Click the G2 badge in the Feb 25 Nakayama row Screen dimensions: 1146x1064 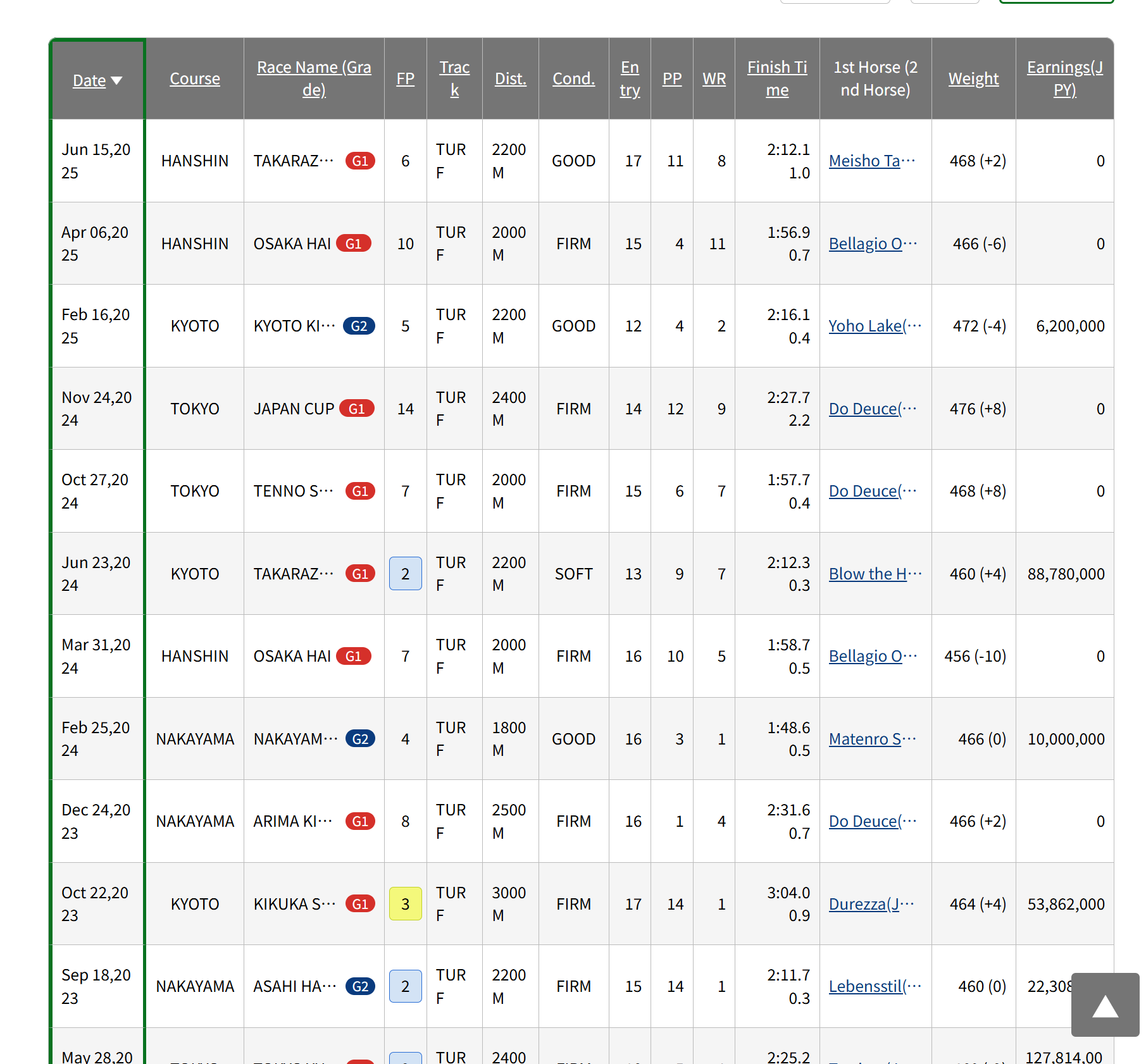click(x=360, y=739)
